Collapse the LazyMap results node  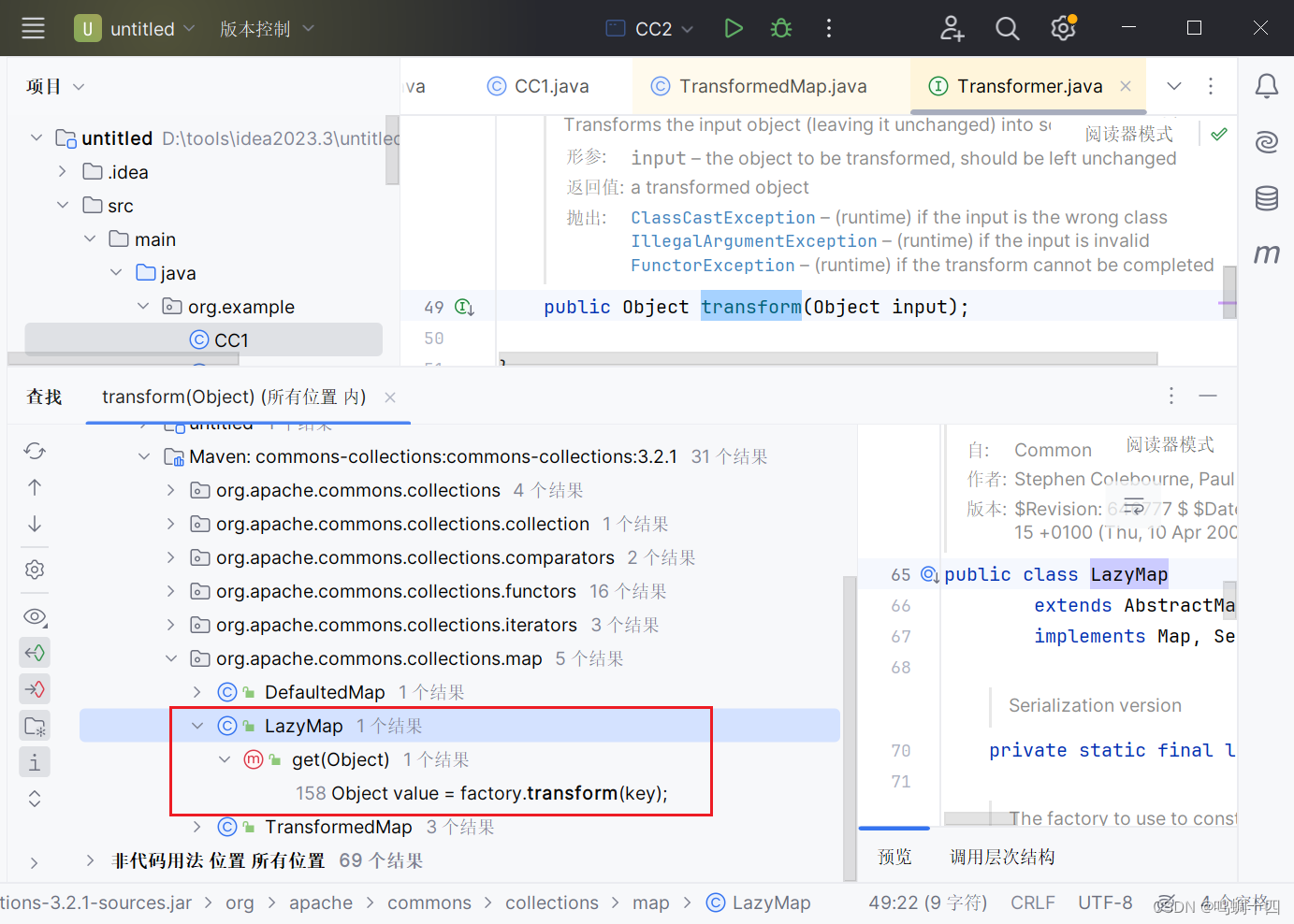pyautogui.click(x=197, y=726)
